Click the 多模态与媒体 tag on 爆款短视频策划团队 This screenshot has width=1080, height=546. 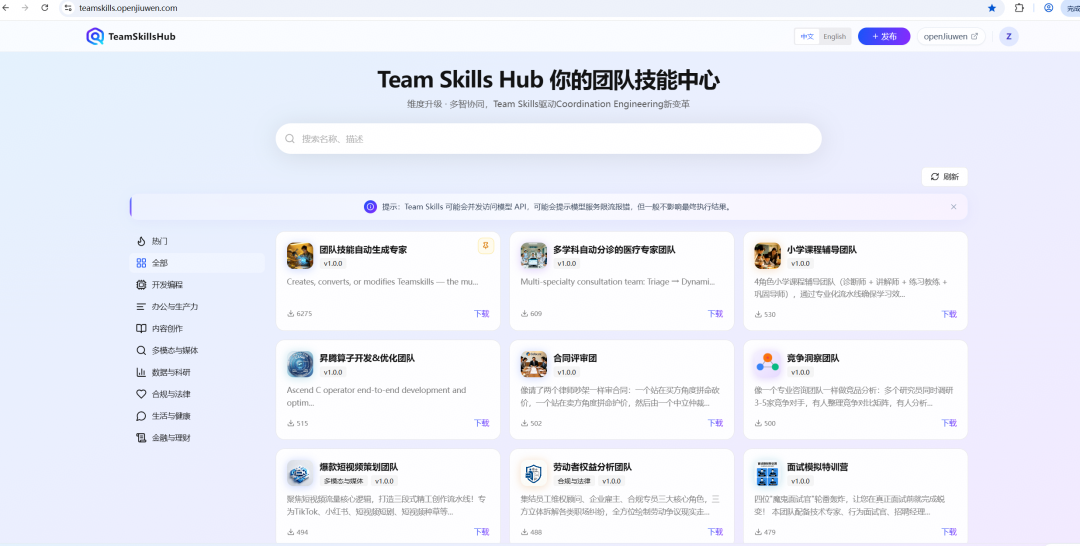343,481
